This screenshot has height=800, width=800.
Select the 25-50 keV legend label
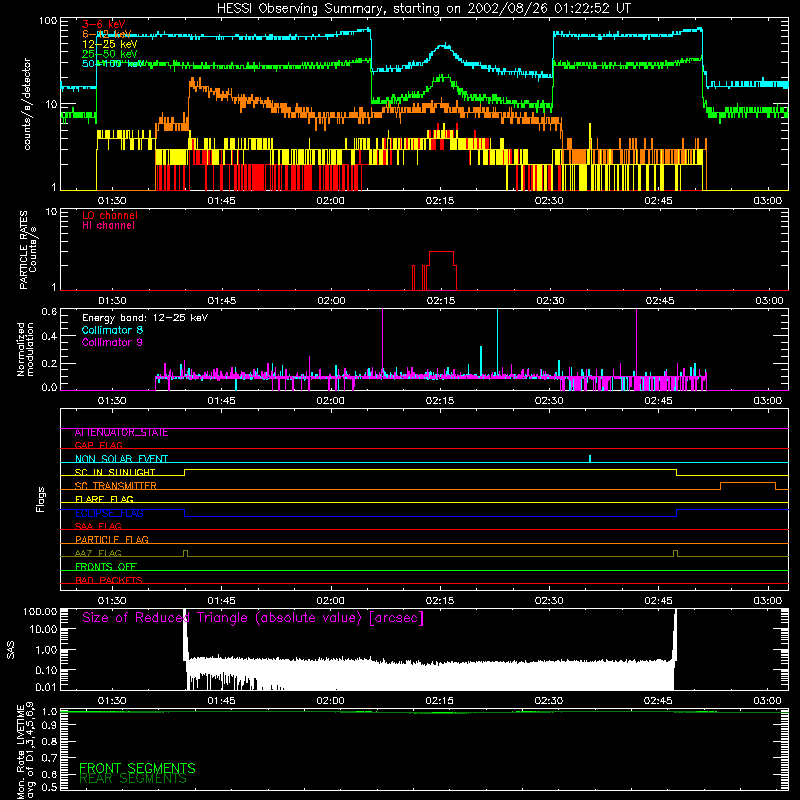point(110,54)
